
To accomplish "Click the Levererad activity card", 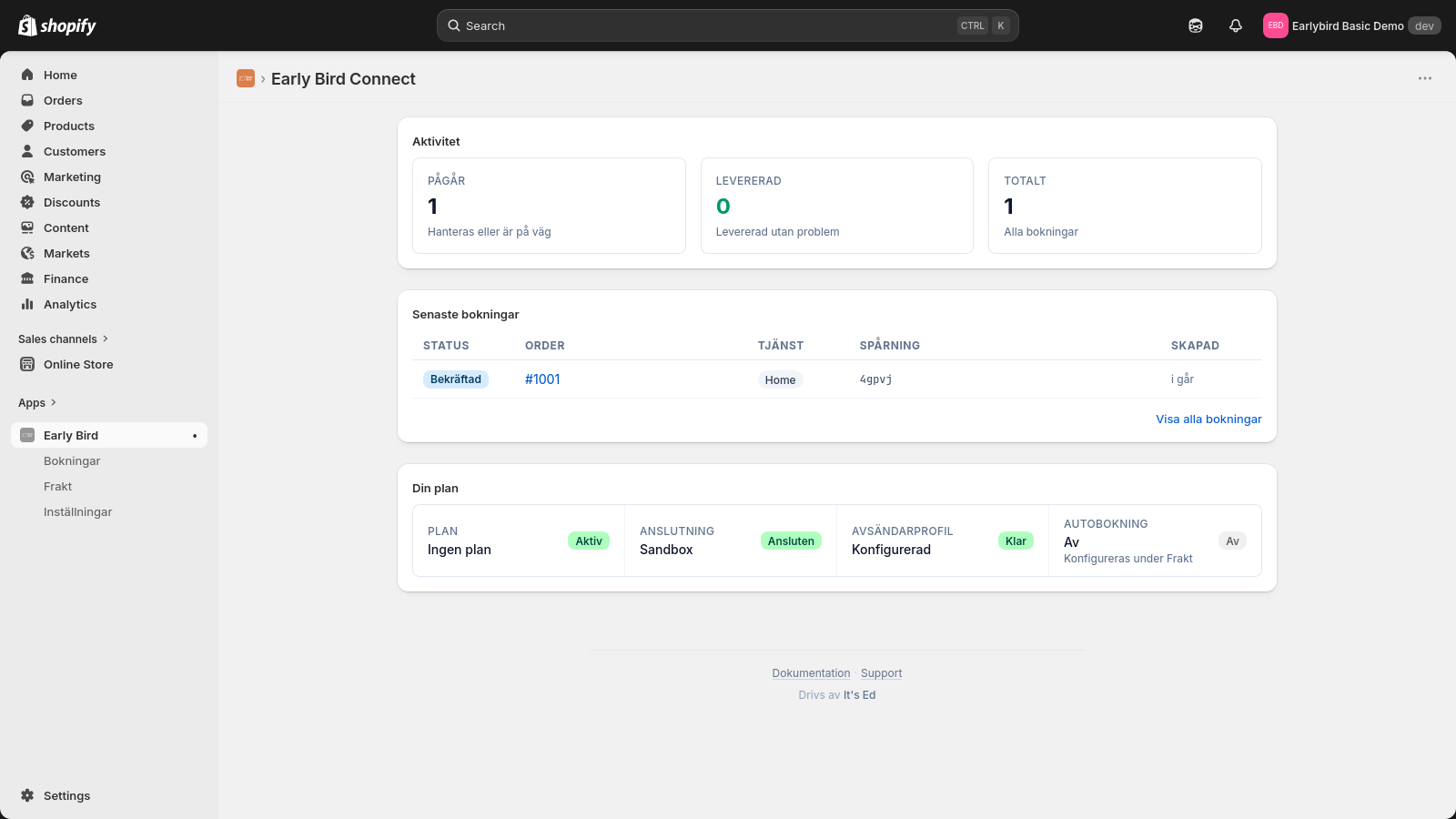I will click(837, 206).
